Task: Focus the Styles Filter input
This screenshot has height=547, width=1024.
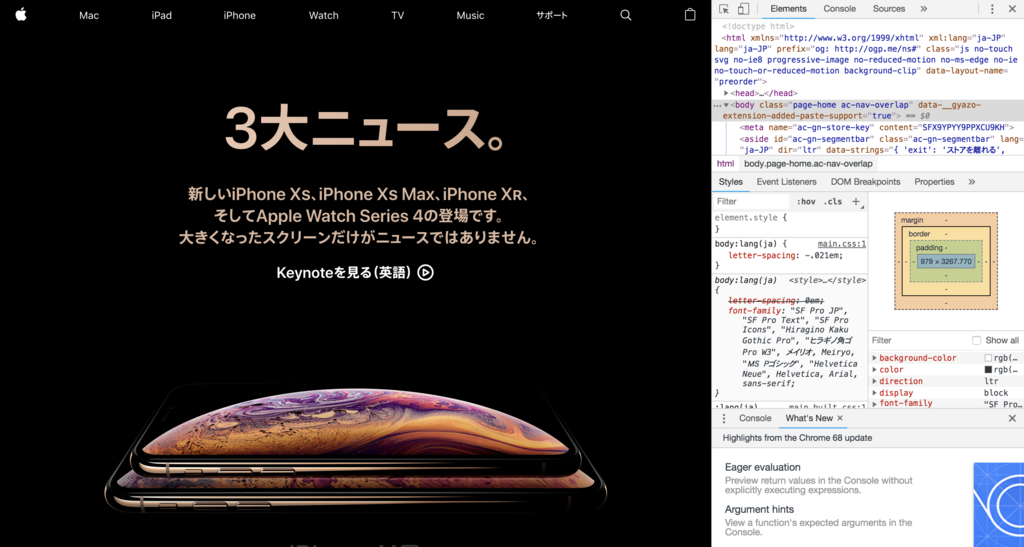Action: pyautogui.click(x=751, y=202)
